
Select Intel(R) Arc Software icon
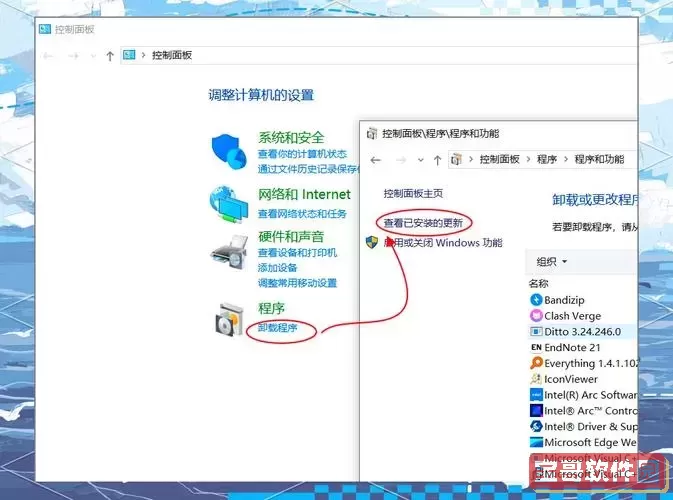tap(536, 395)
